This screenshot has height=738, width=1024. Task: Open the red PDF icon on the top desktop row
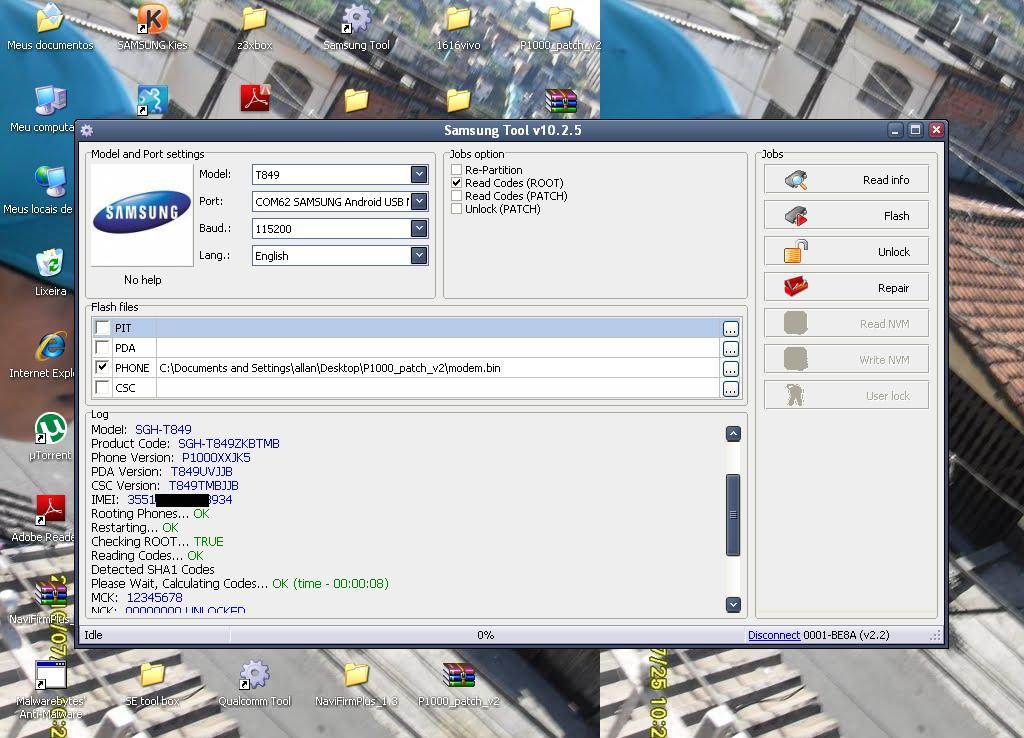pos(255,98)
